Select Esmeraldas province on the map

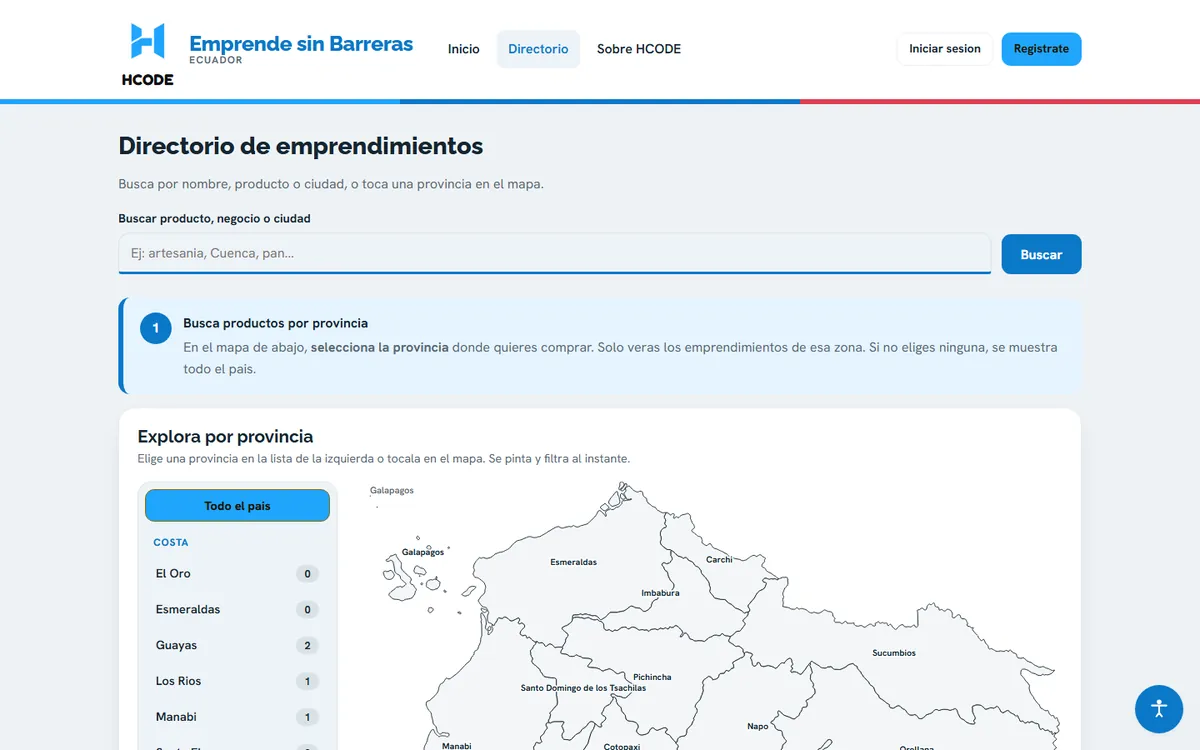click(574, 562)
